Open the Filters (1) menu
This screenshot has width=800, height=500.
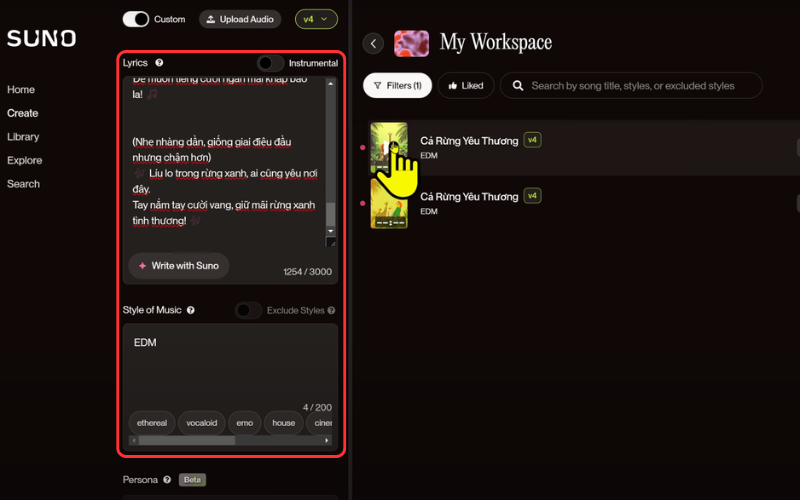click(x=397, y=86)
